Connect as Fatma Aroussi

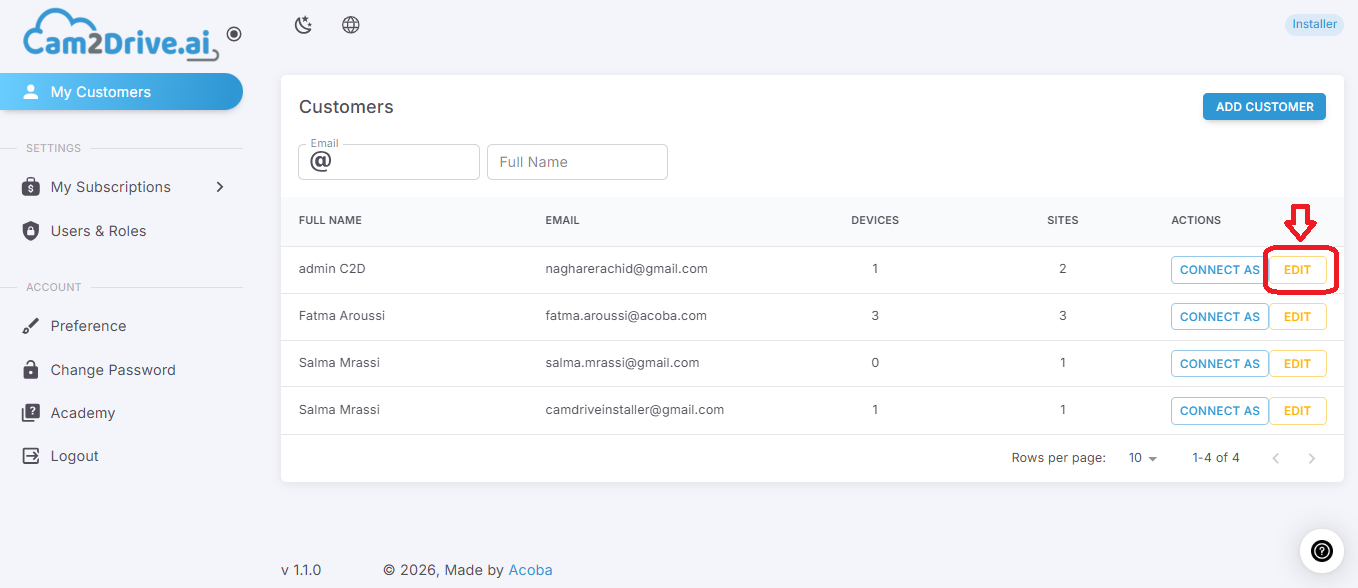pyautogui.click(x=1220, y=317)
